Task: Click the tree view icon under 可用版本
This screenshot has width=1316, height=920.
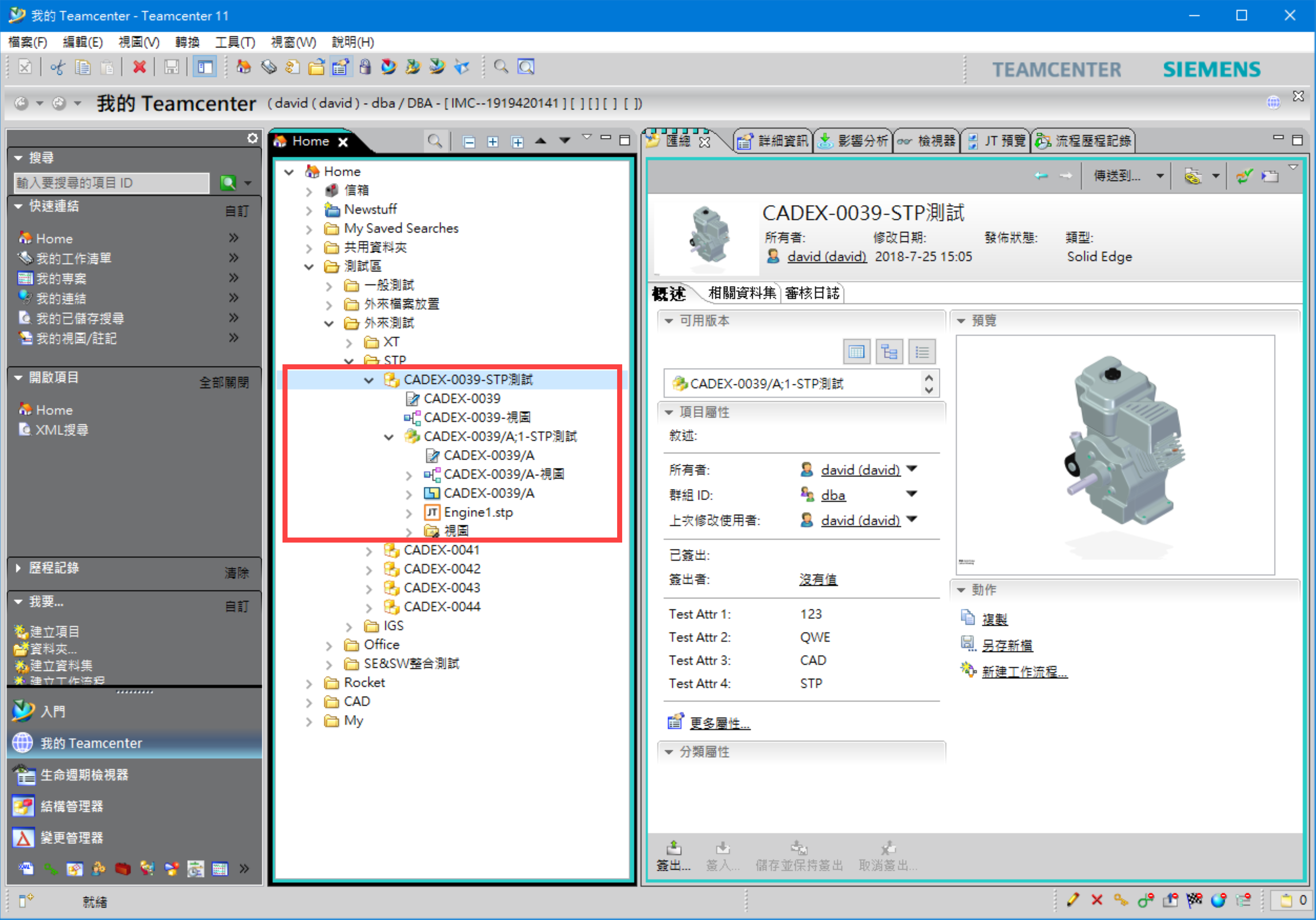Action: point(890,352)
